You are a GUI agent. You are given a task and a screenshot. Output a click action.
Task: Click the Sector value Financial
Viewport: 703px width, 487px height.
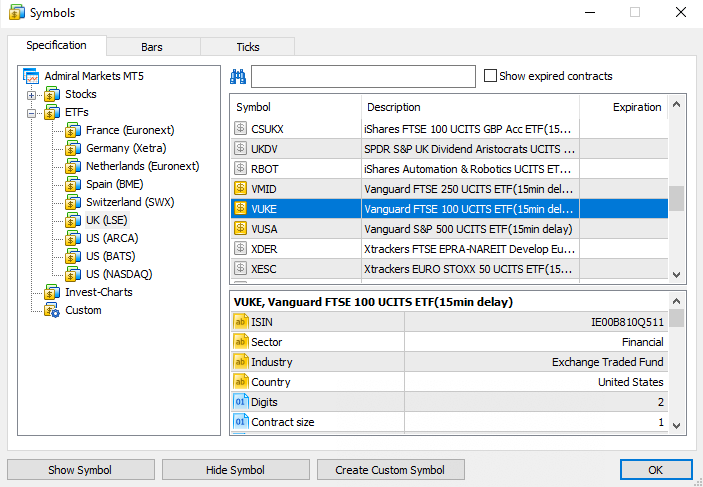tap(643, 342)
